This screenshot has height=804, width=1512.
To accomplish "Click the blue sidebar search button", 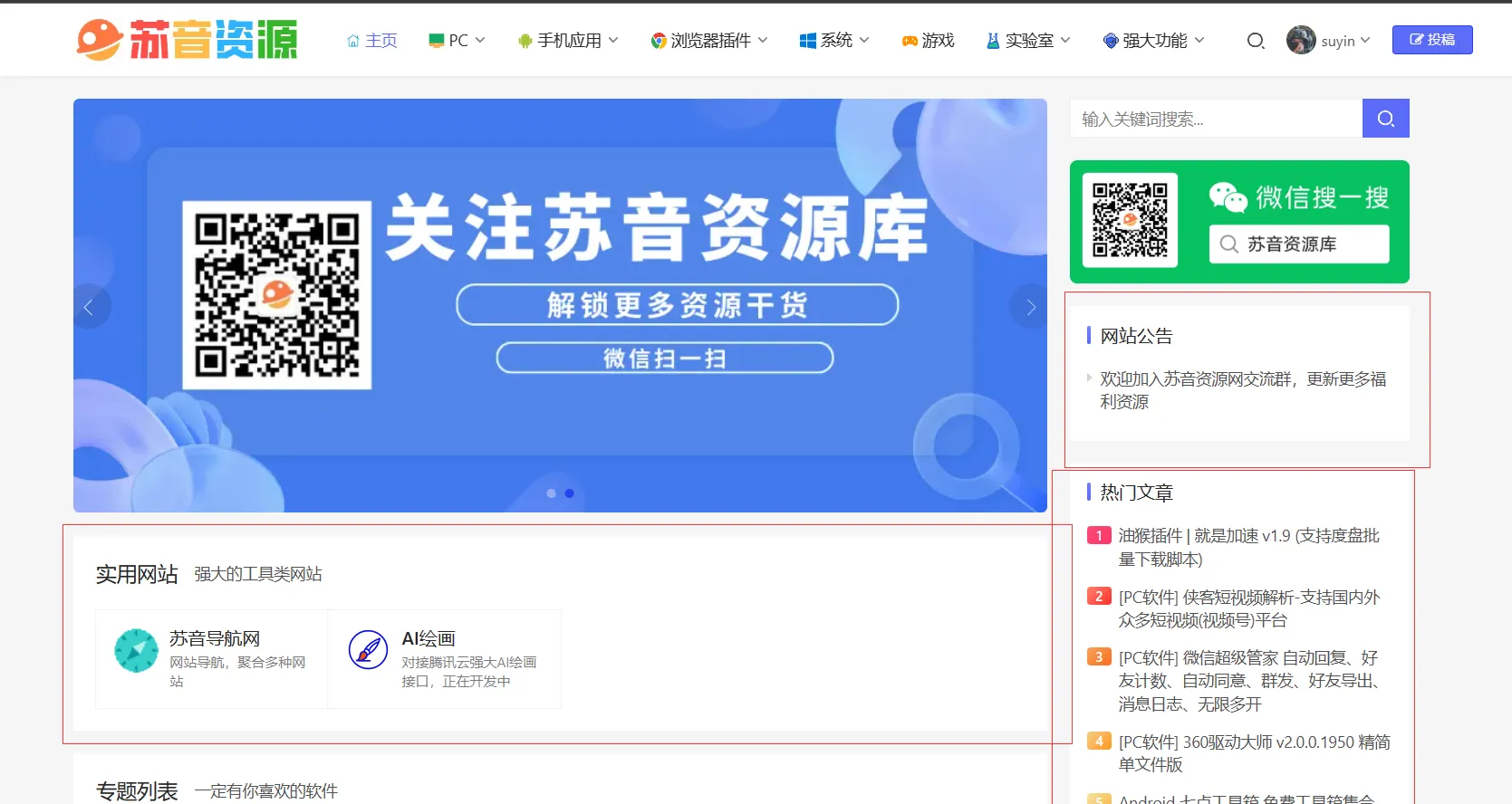I will point(1385,119).
